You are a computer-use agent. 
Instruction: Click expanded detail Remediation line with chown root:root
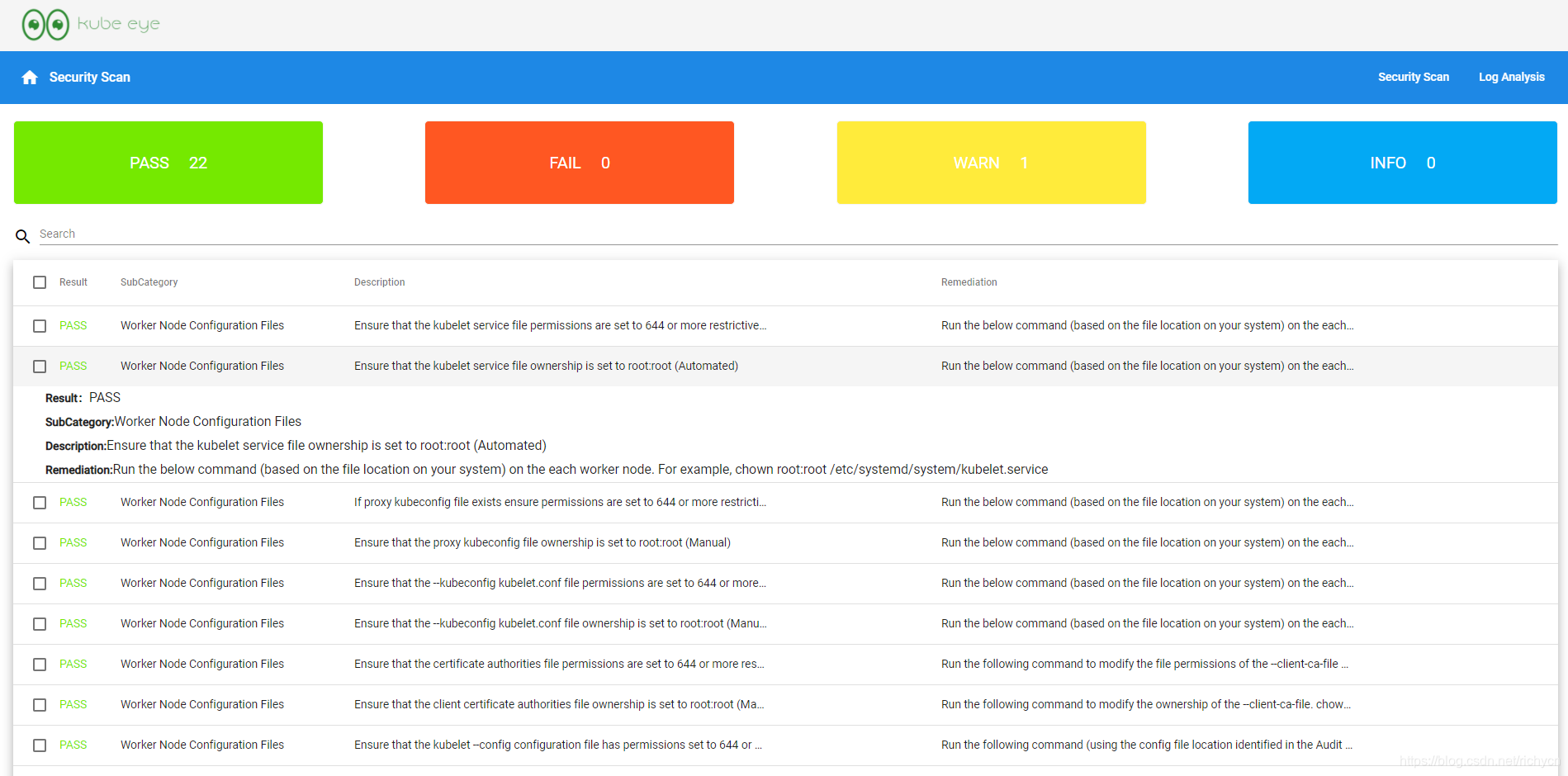pos(547,470)
